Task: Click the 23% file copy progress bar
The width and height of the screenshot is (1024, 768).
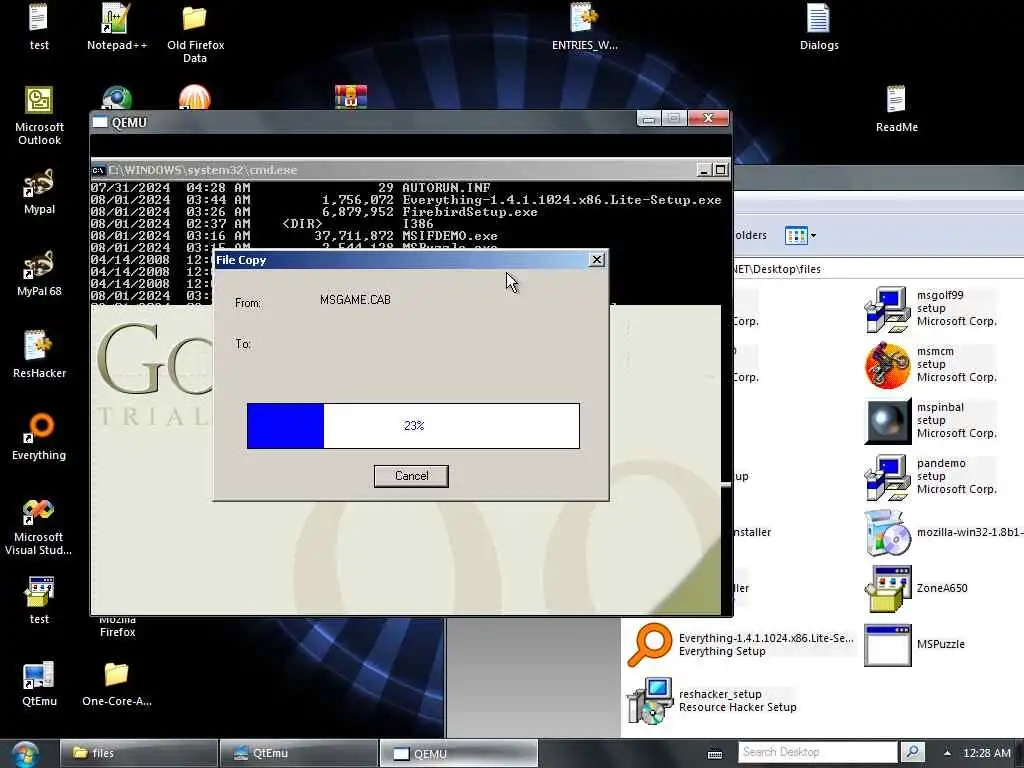Action: click(413, 426)
